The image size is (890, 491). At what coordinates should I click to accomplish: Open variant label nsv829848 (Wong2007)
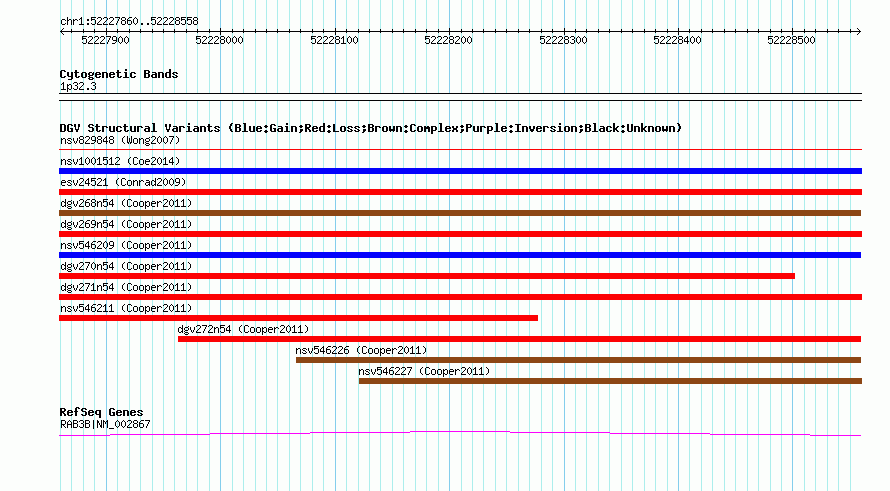click(x=120, y=140)
